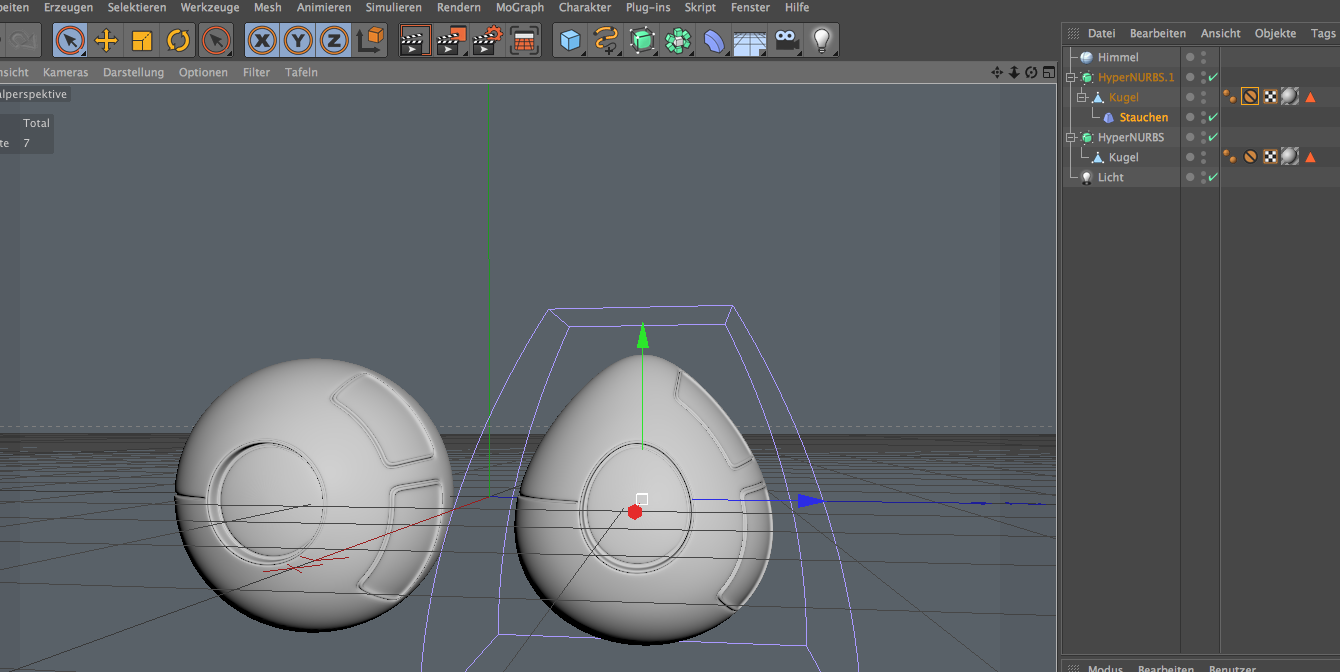Add a light bulb object
The width and height of the screenshot is (1340, 672).
821,40
